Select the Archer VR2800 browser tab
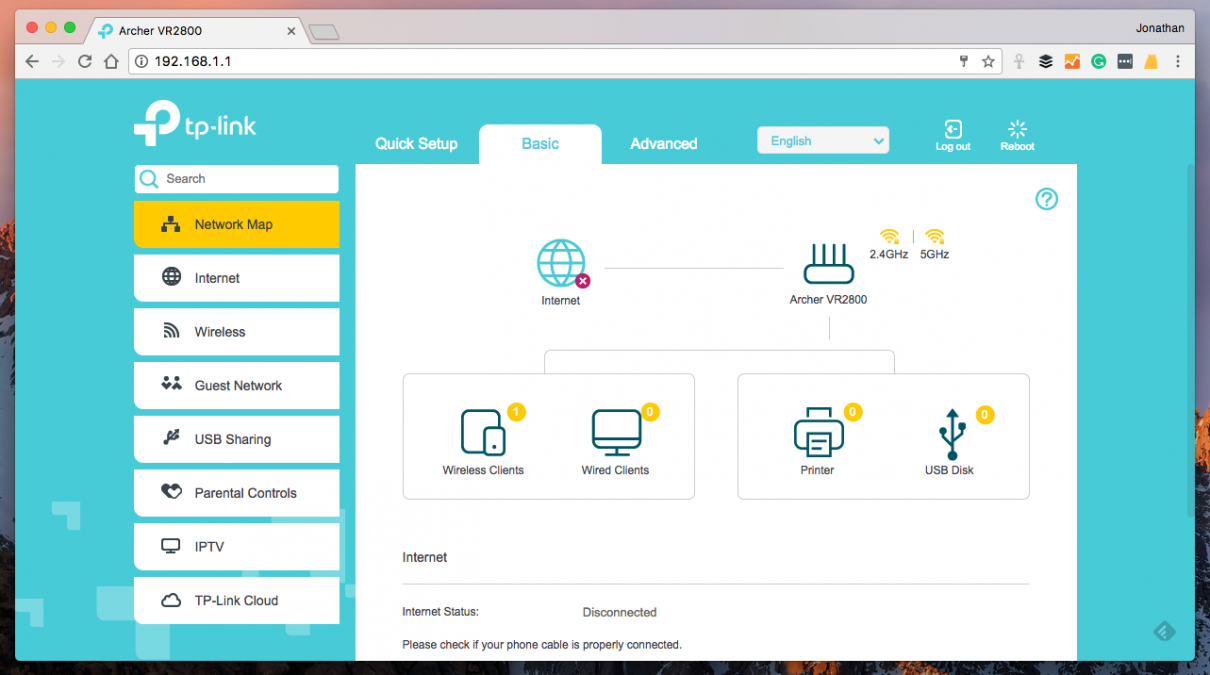 click(198, 31)
